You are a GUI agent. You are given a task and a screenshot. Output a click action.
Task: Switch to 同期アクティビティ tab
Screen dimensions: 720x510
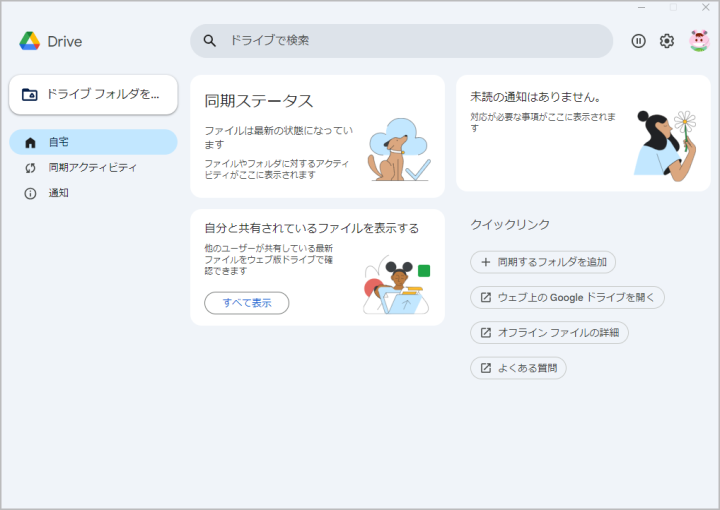click(93, 168)
